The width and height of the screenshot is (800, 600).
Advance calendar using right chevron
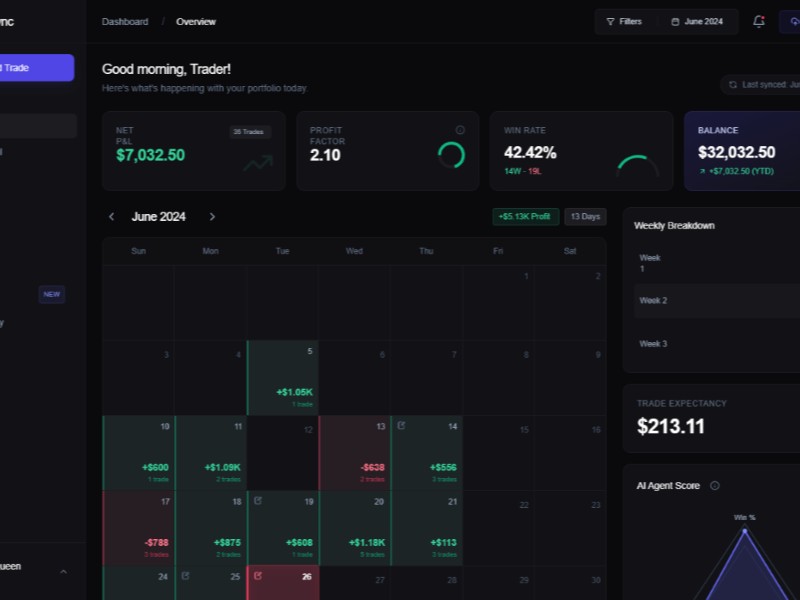coord(212,216)
